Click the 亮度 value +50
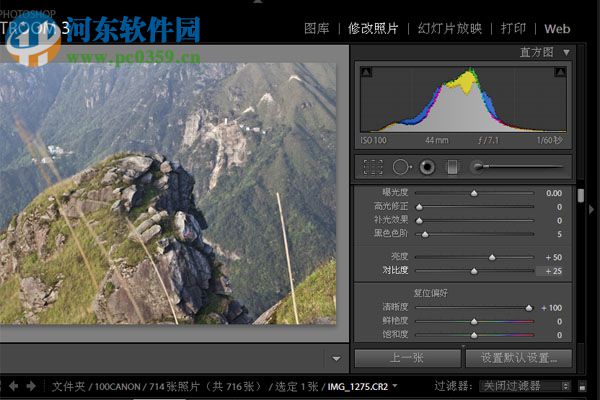Screen dimensions: 600x400 (553, 257)
